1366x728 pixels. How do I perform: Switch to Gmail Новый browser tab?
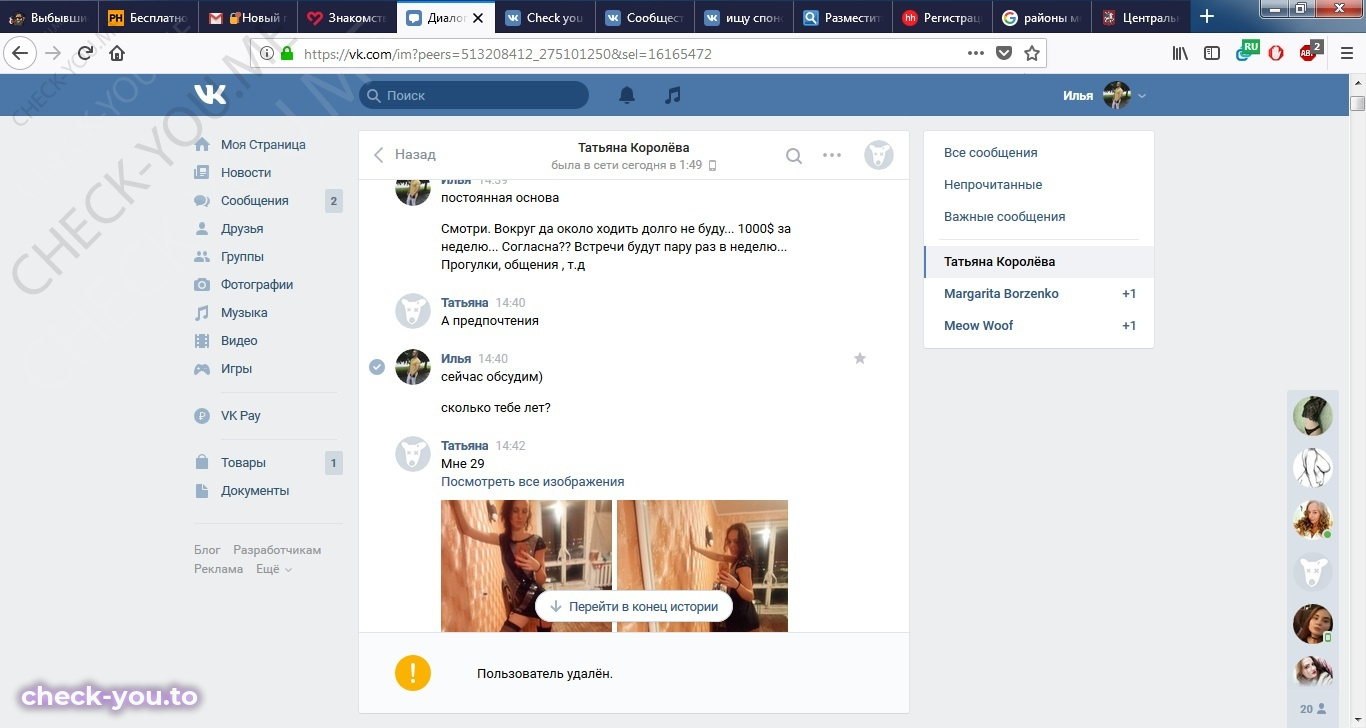pos(248,17)
